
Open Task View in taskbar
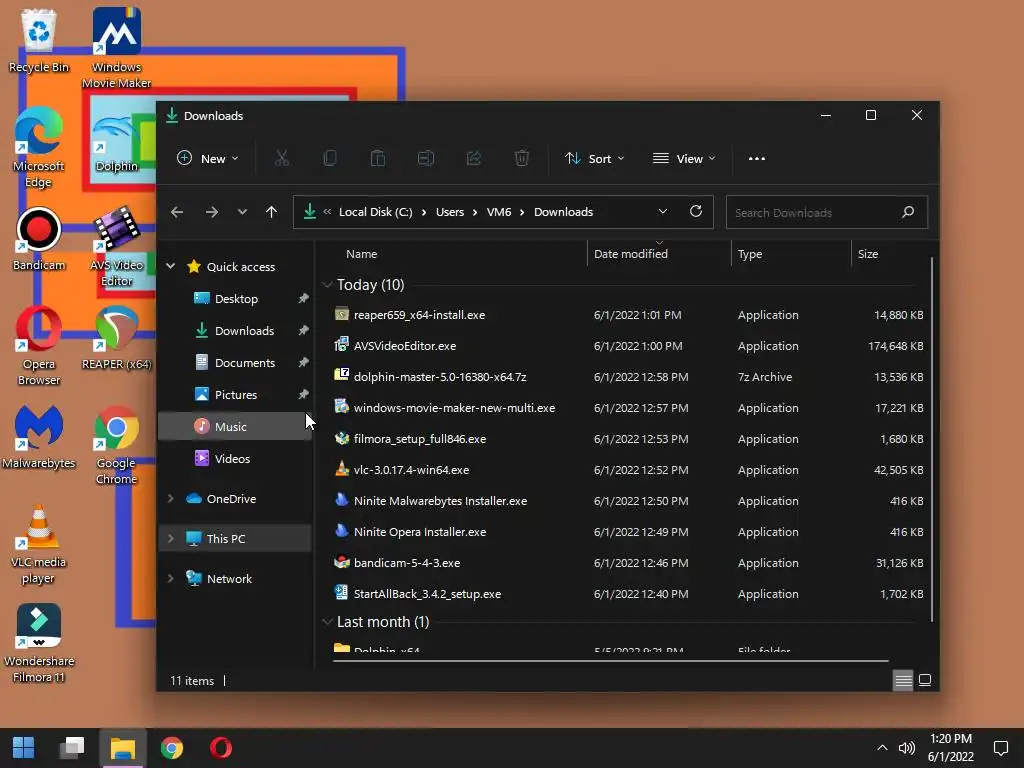72,748
